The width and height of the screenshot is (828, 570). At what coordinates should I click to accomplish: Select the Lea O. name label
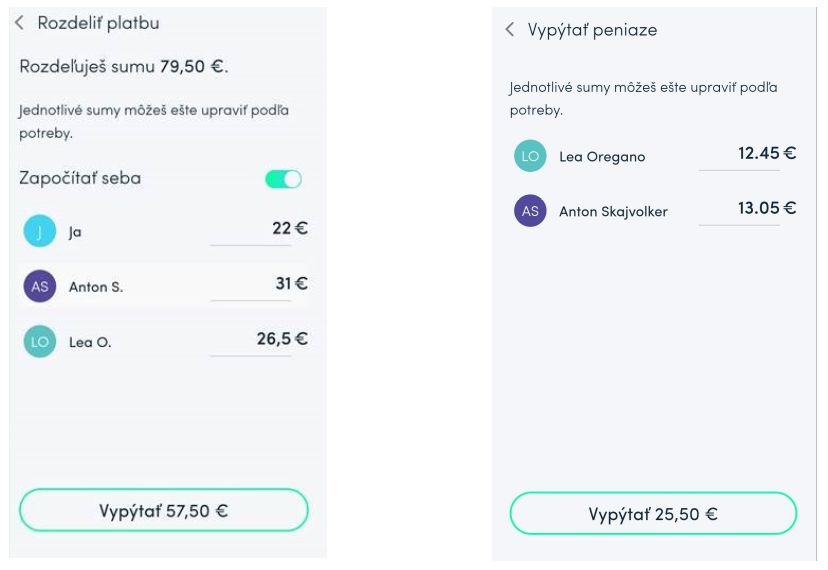[x=90, y=343]
